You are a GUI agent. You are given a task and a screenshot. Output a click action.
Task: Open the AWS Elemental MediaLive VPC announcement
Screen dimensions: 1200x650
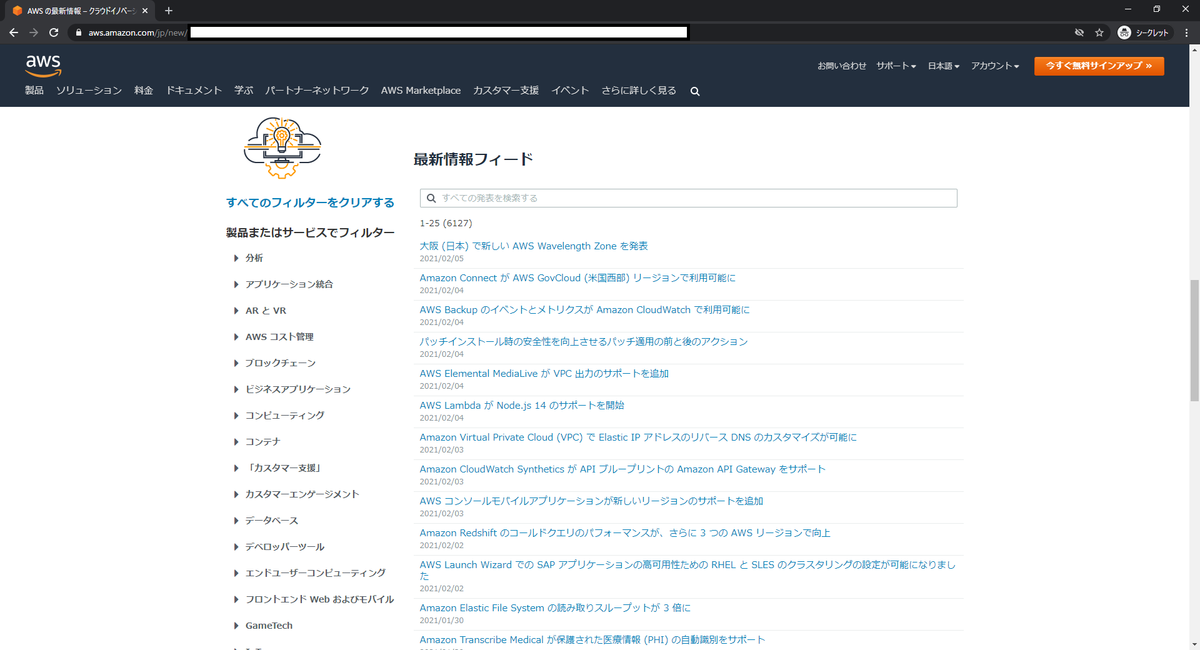544,373
